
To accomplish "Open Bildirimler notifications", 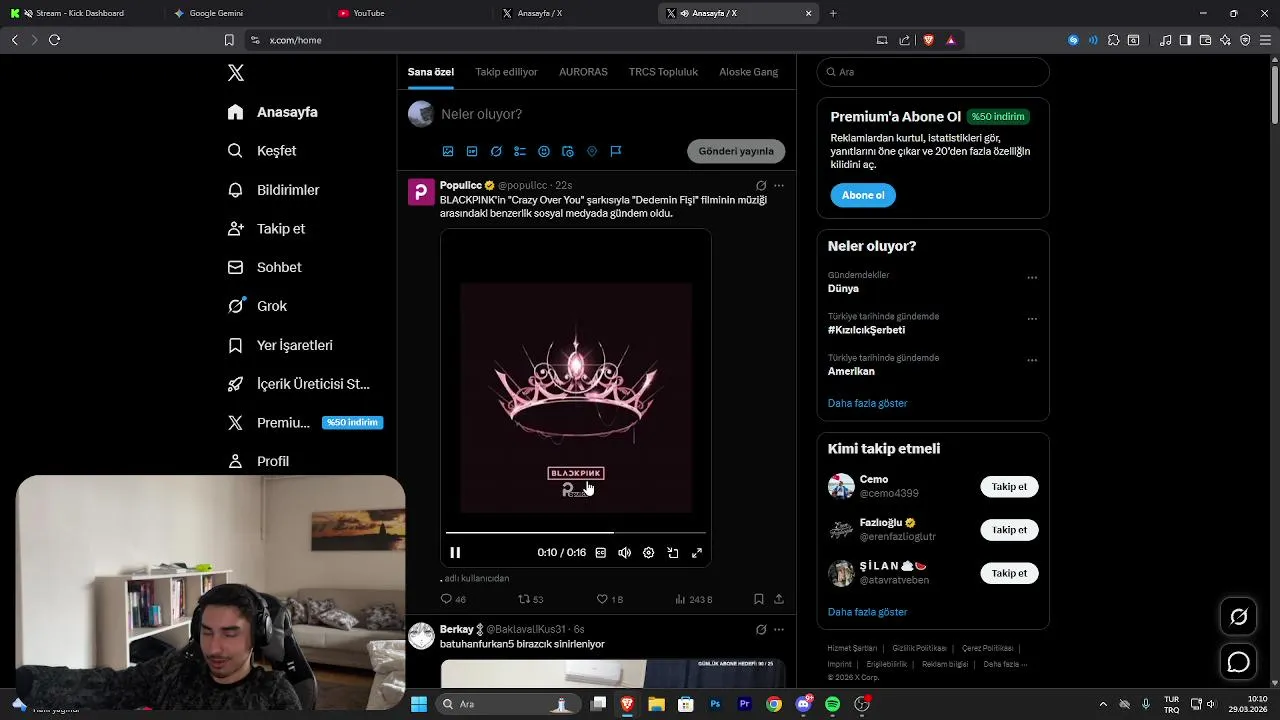I will coord(273,190).
